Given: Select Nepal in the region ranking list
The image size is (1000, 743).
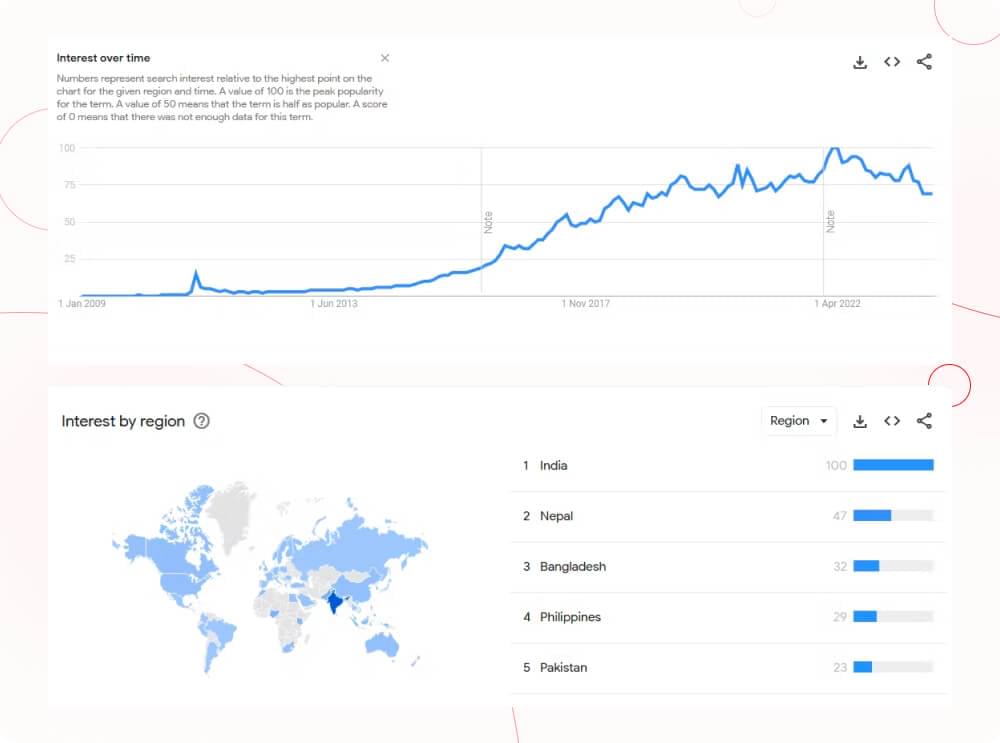Looking at the screenshot, I should [x=560, y=516].
